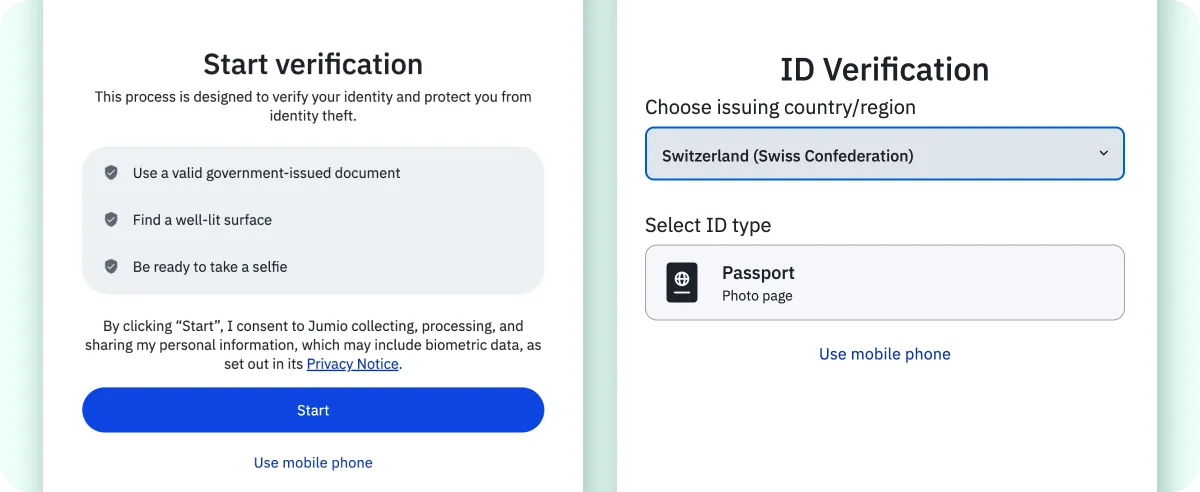Choose Passport as the ID type

(885, 283)
